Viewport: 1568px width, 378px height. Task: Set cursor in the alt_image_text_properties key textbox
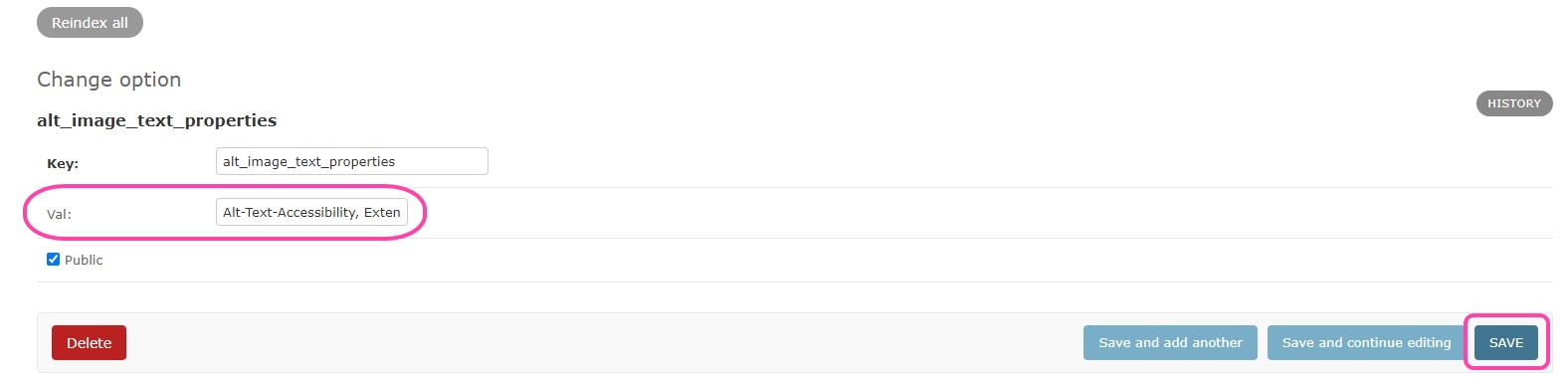[x=351, y=161]
